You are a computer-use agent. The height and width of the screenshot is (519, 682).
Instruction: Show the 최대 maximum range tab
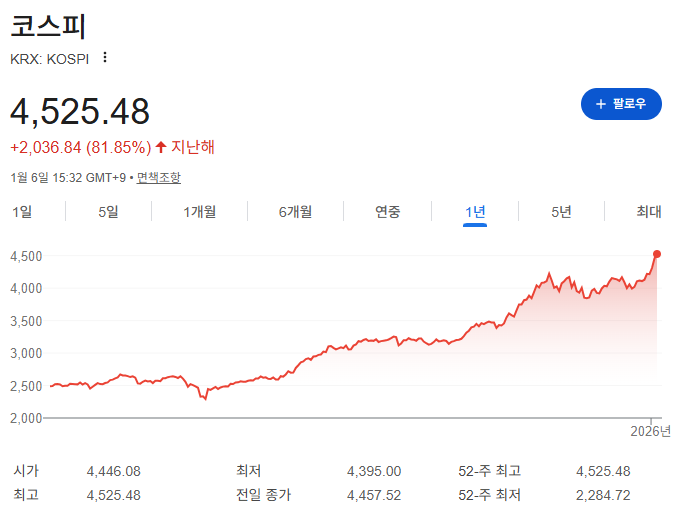649,212
